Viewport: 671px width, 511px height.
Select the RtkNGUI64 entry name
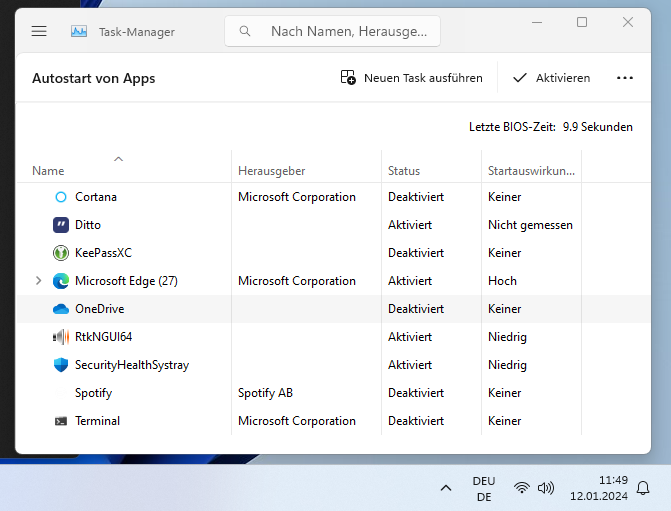point(104,337)
